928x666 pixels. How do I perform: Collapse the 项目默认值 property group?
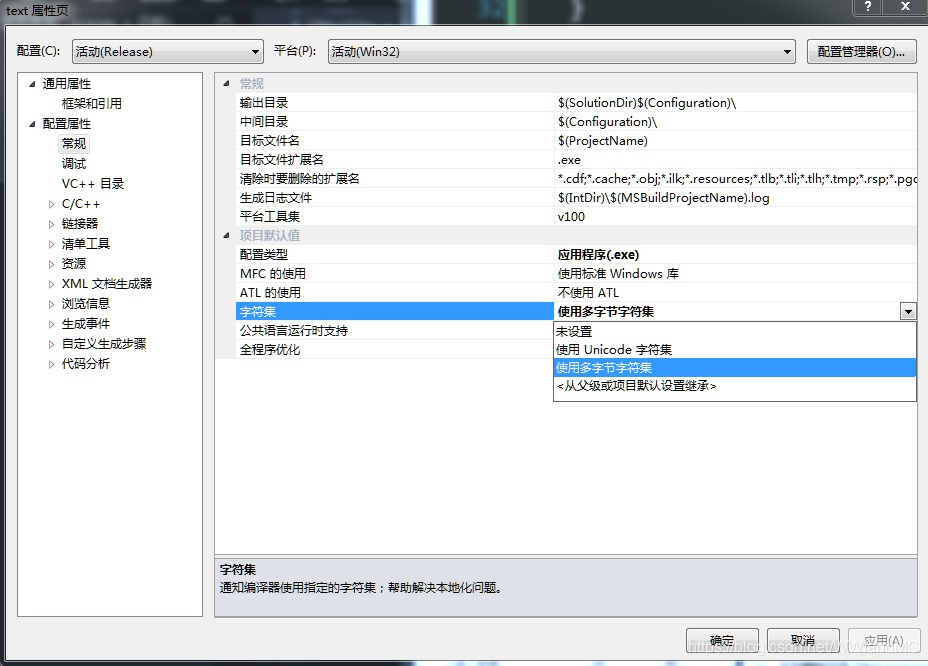[226, 236]
